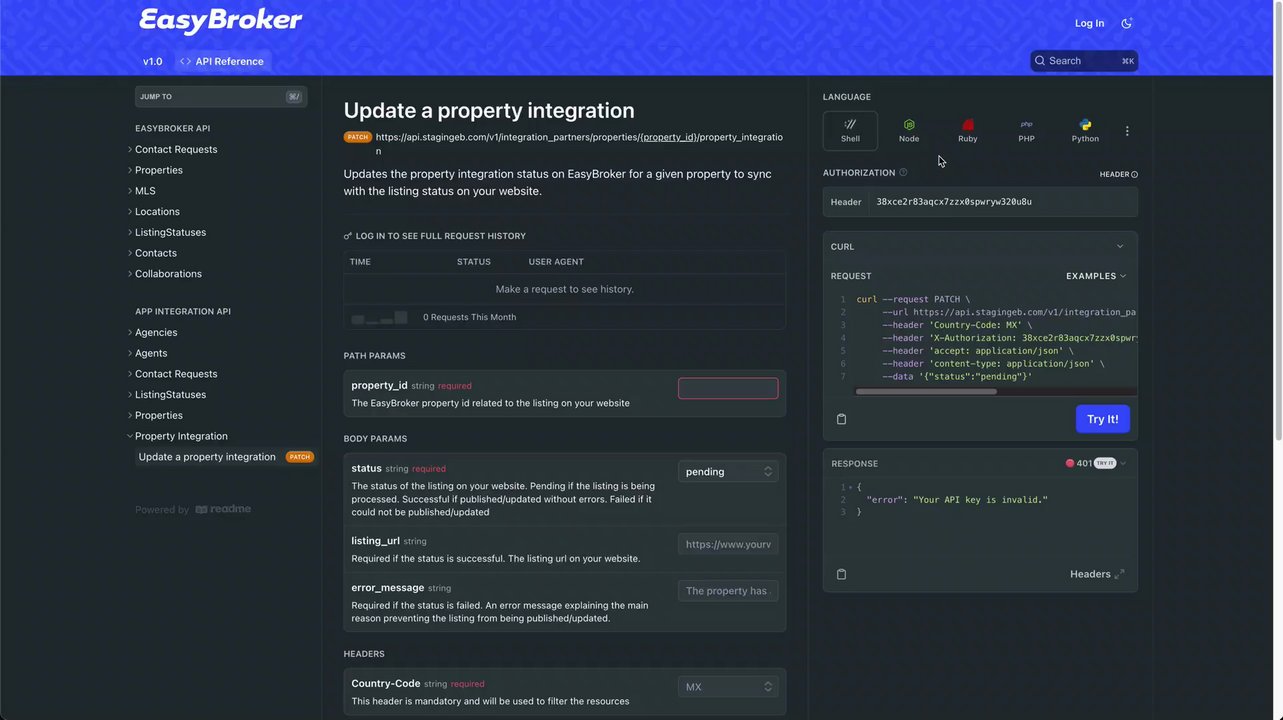Click the Authorization help question icon
This screenshot has height=720, width=1283.
(903, 173)
